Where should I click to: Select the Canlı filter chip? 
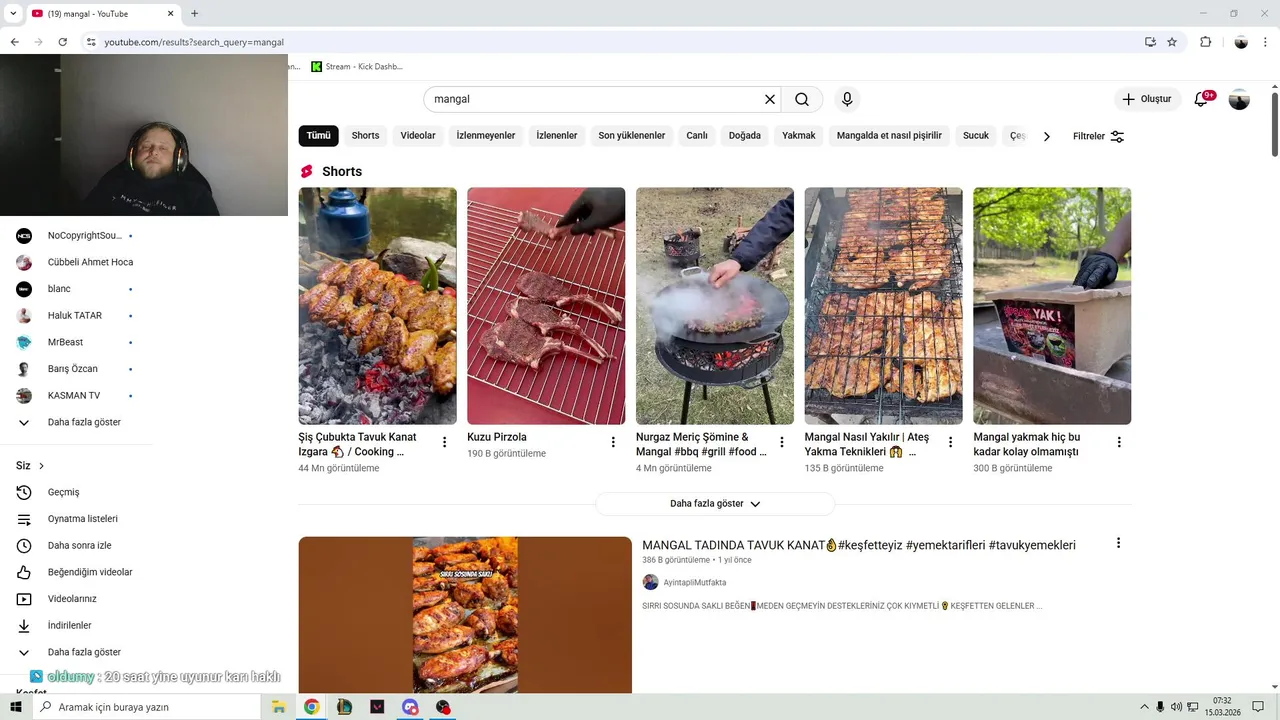coord(697,136)
